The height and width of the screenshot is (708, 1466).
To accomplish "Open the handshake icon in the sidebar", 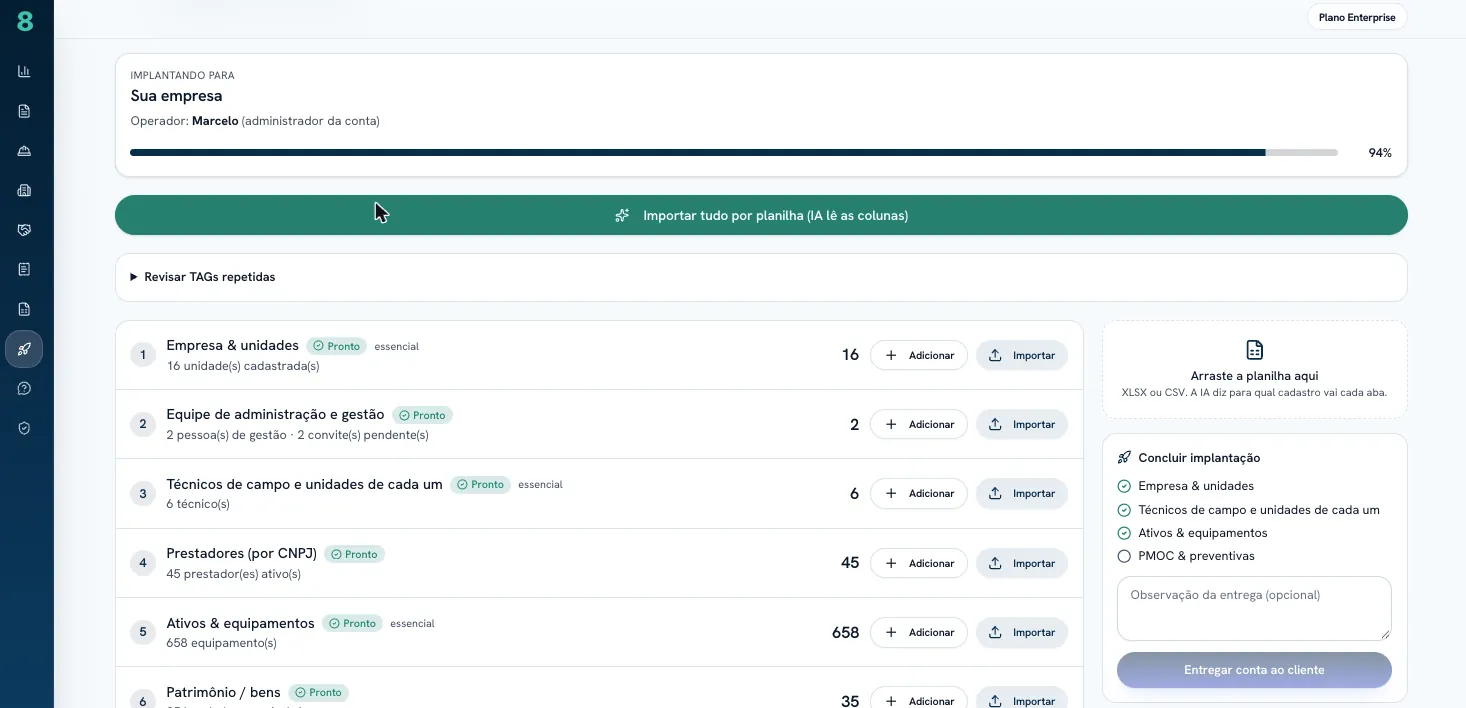I will click(x=24, y=230).
